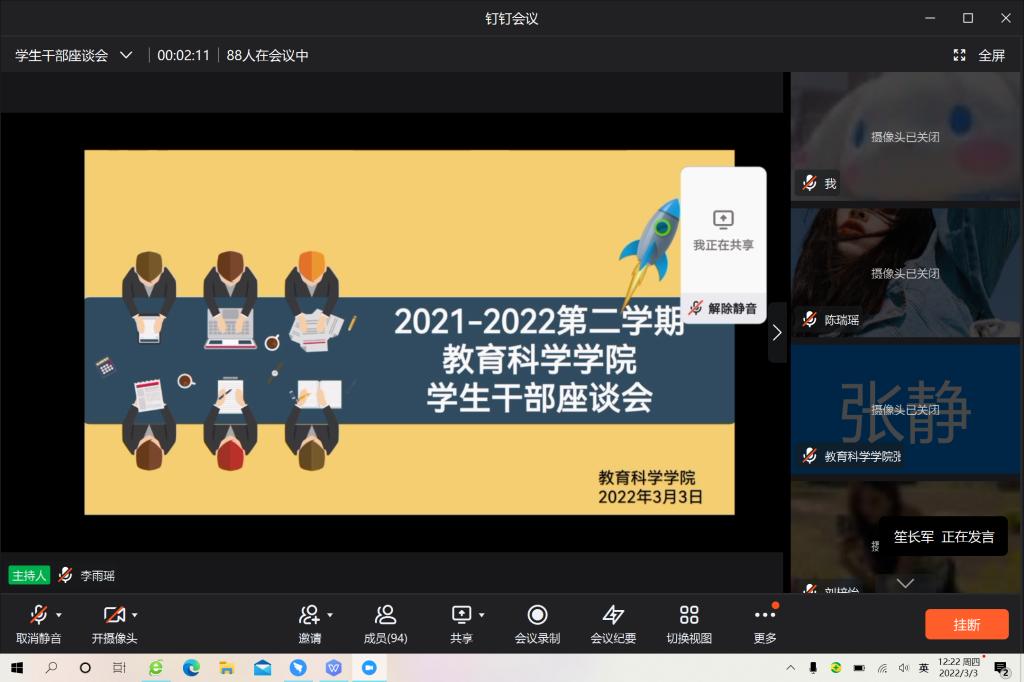Click the 我正在共享 sharing indicator icon

point(723,219)
